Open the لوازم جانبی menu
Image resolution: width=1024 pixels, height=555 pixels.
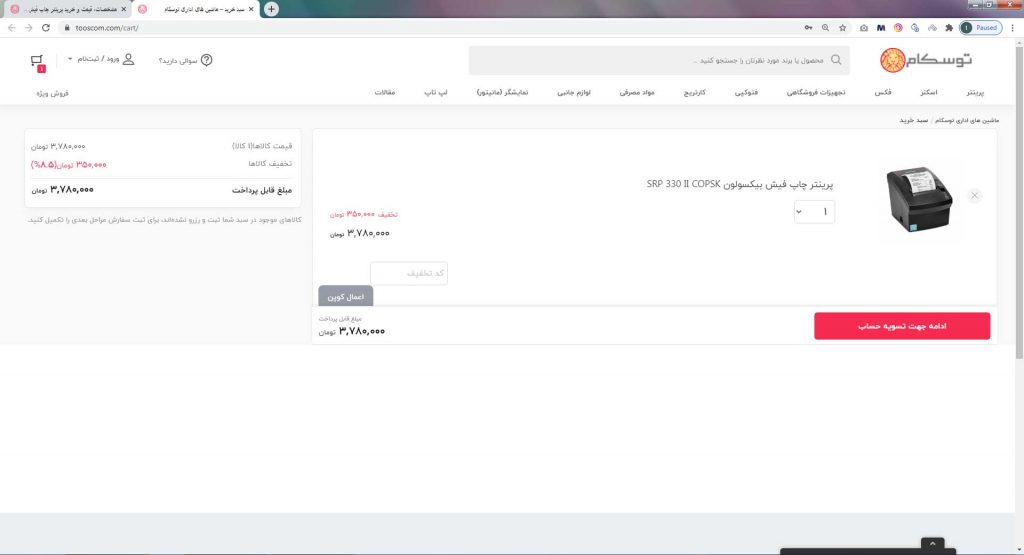click(x=573, y=93)
